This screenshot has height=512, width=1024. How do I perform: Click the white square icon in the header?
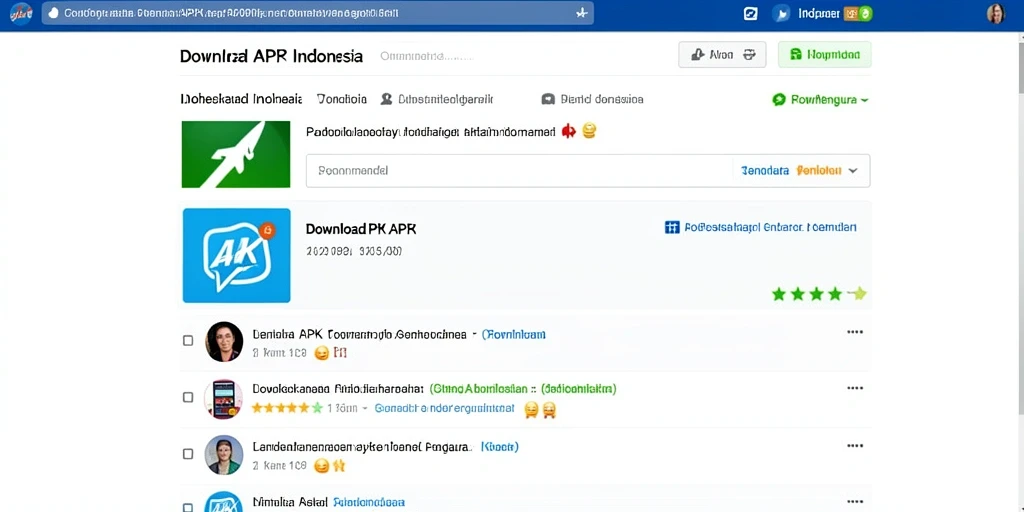click(751, 14)
